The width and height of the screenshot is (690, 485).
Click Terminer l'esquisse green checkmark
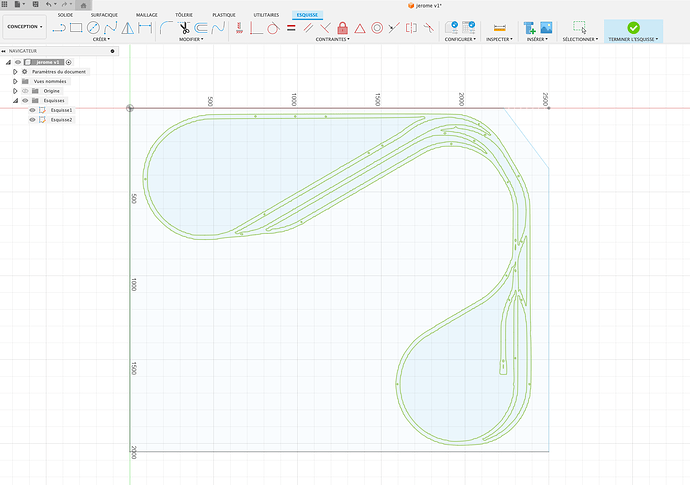pos(633,28)
